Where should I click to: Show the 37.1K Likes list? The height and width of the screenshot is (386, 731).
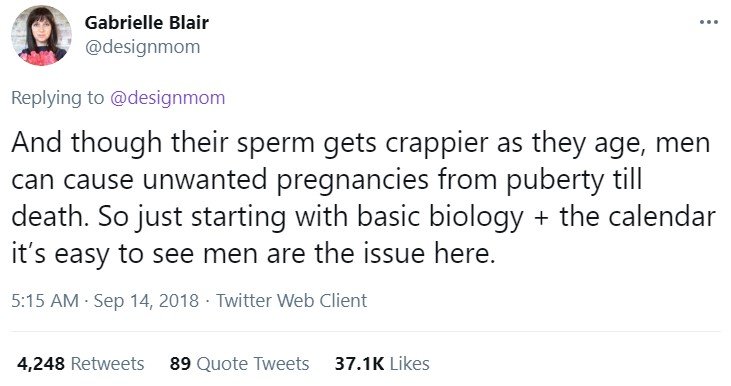pos(382,364)
